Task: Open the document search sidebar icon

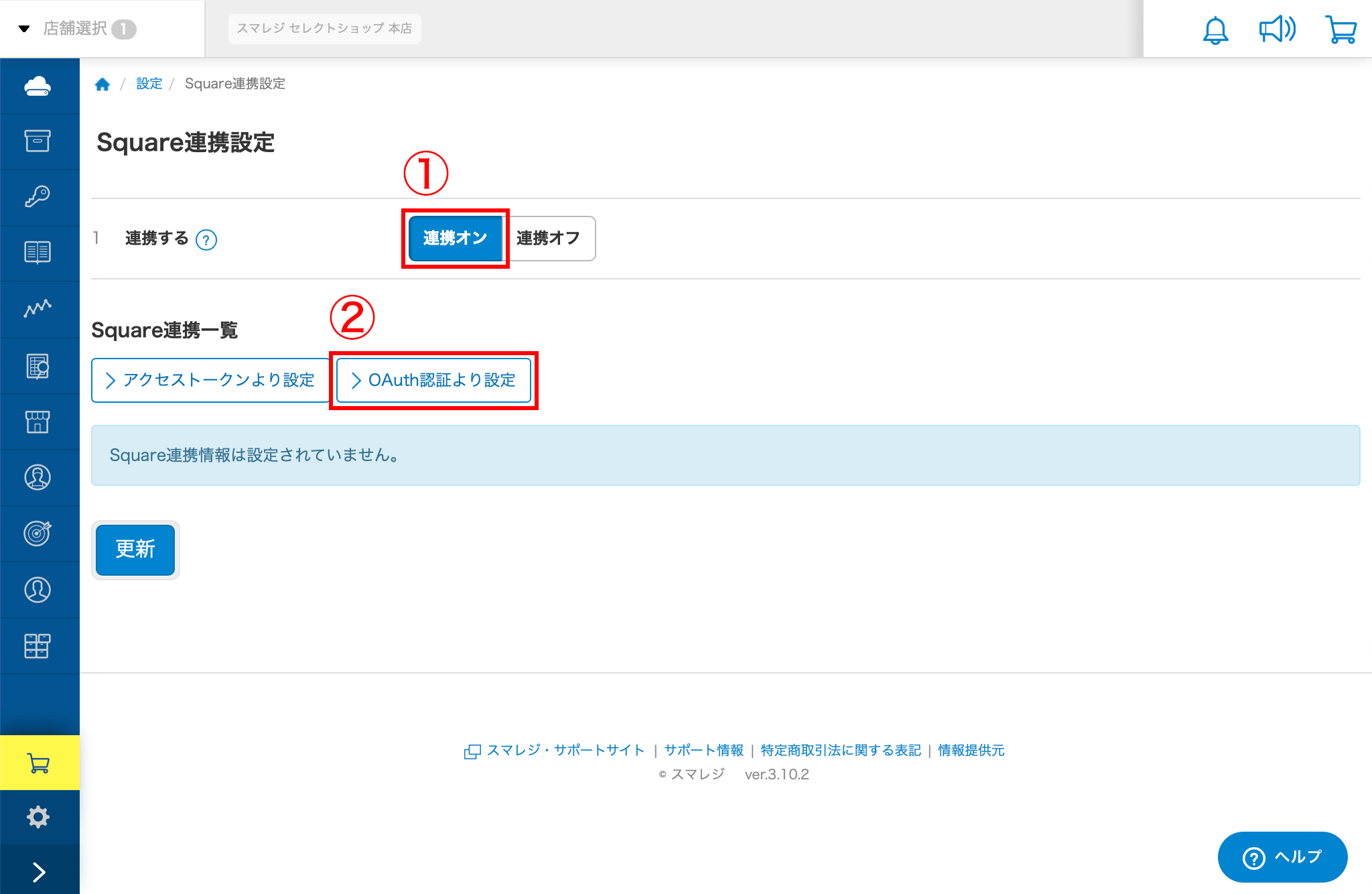Action: coord(38,366)
